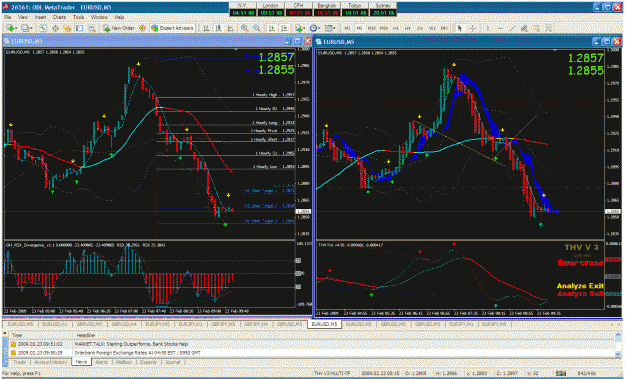Click the zoom out magnifier icon
The image size is (625, 379).
coord(257,28)
